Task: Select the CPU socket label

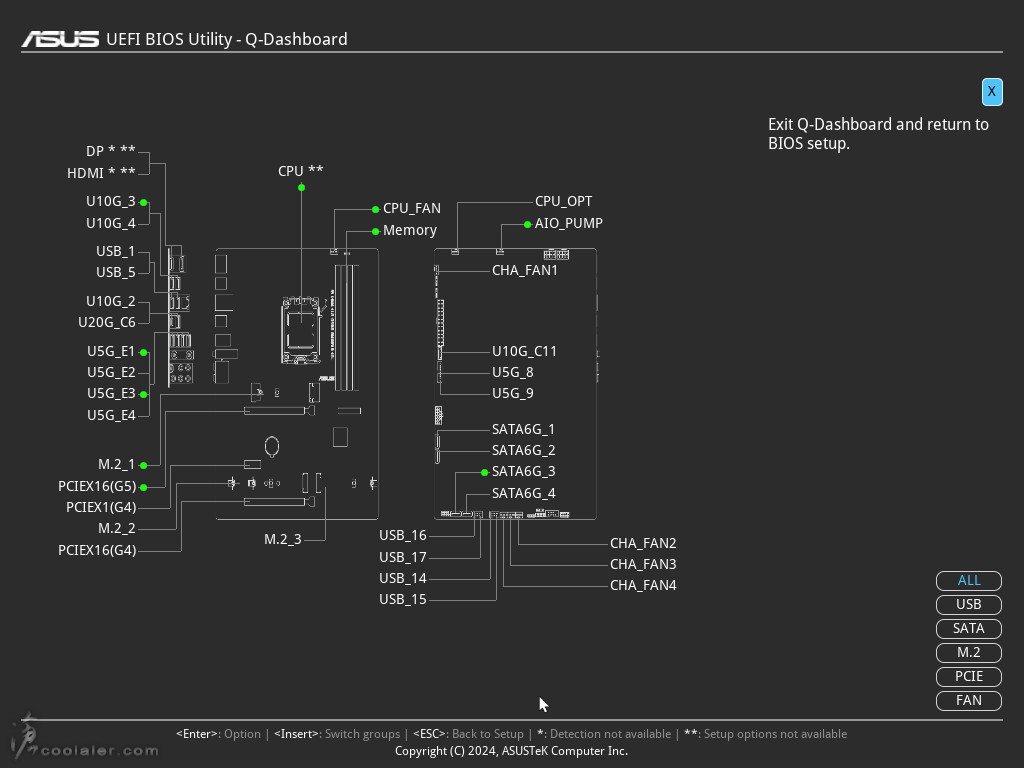Action: [300, 171]
